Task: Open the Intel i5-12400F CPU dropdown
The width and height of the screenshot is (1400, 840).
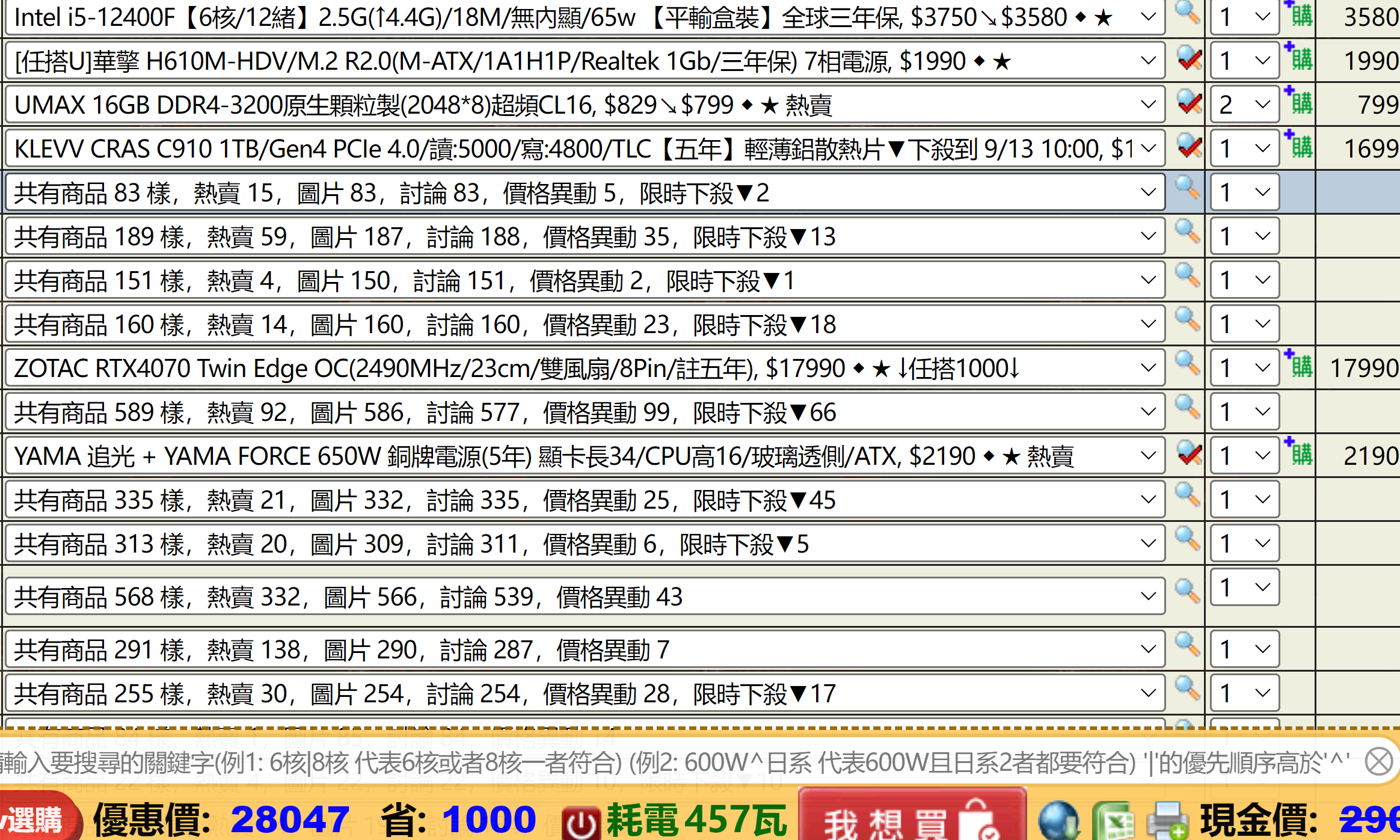Action: [x=585, y=17]
